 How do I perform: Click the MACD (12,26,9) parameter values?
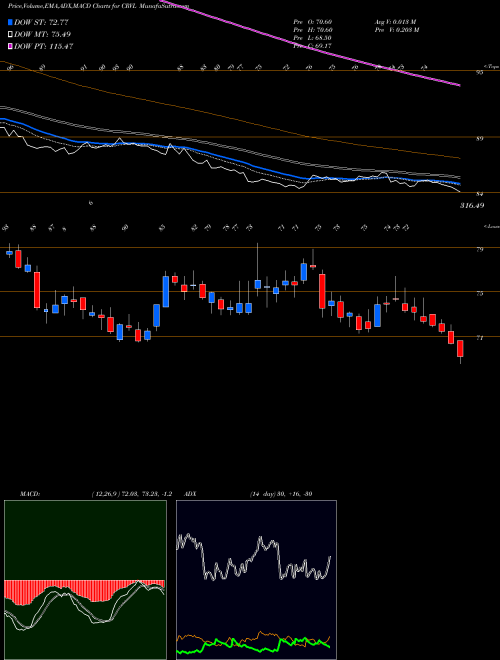(x=131, y=494)
